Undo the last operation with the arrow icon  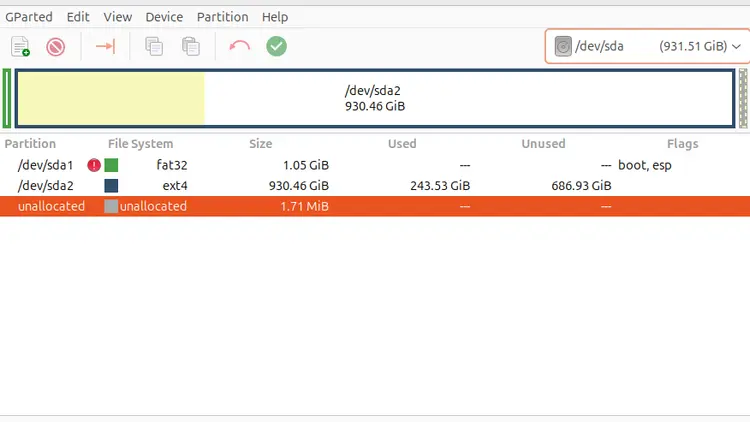click(x=239, y=46)
